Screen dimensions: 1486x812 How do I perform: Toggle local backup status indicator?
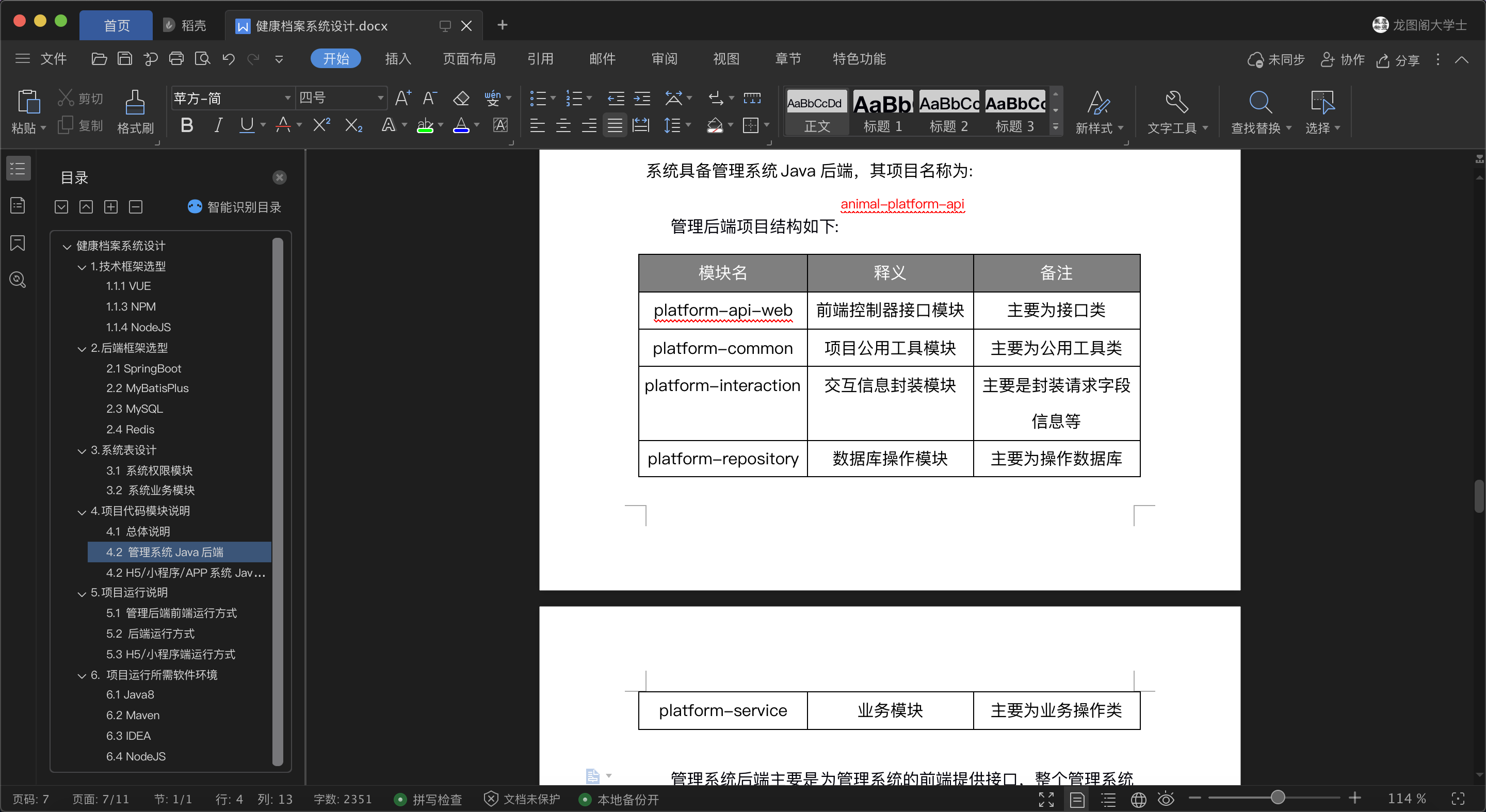[x=619, y=799]
